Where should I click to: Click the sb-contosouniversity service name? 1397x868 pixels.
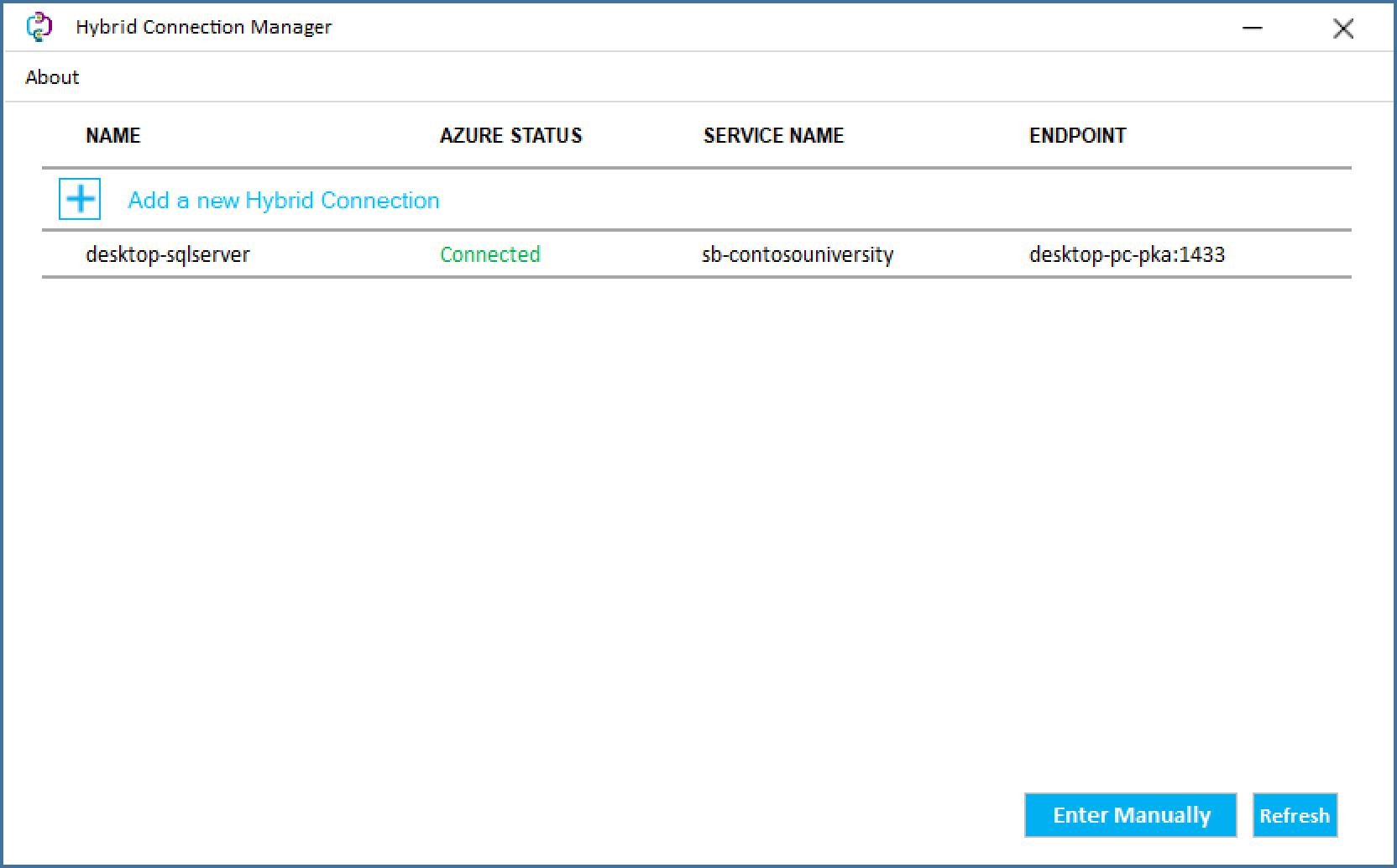(x=798, y=254)
